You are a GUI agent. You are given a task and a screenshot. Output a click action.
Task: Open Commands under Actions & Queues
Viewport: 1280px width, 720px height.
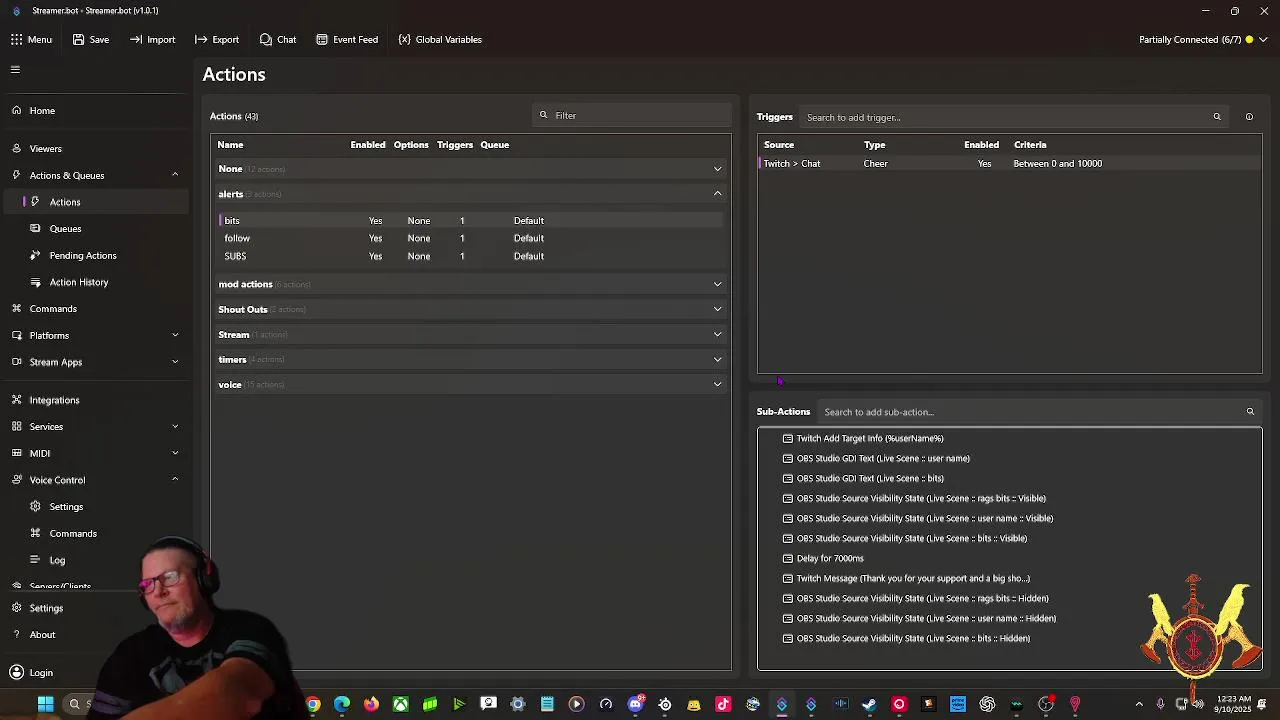(x=95, y=309)
